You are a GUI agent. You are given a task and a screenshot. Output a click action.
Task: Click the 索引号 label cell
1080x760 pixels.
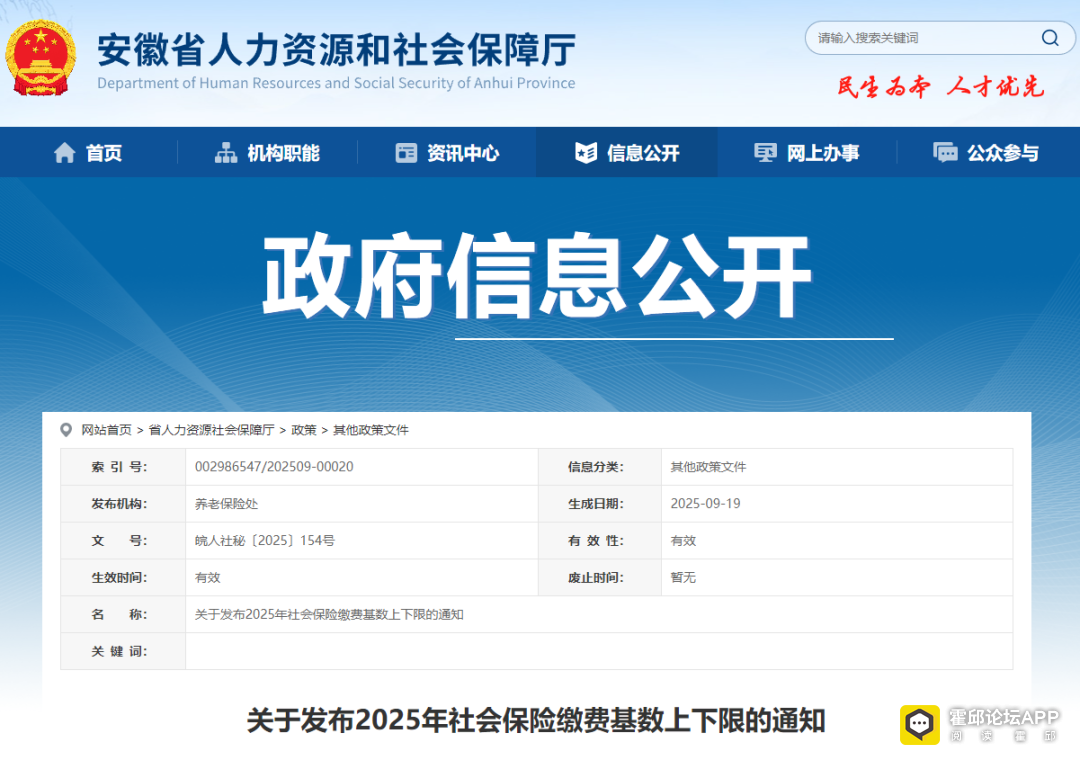point(123,467)
